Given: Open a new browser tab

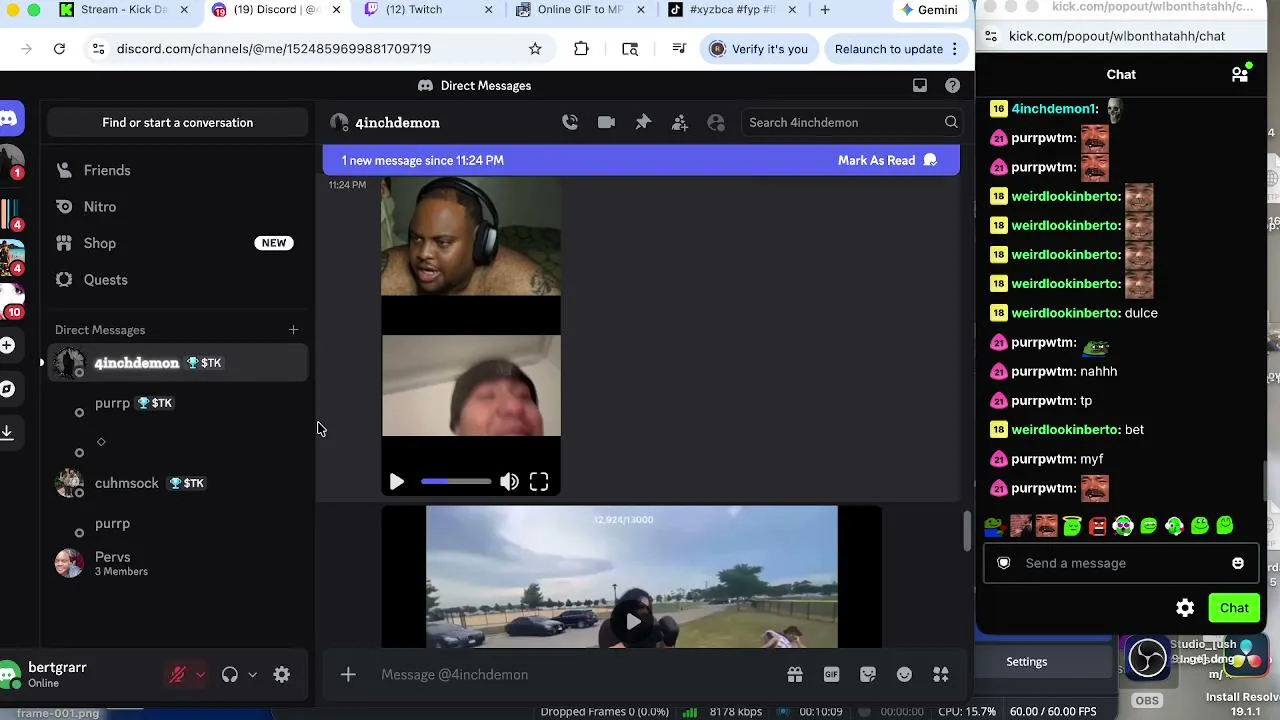Looking at the screenshot, I should 825,10.
